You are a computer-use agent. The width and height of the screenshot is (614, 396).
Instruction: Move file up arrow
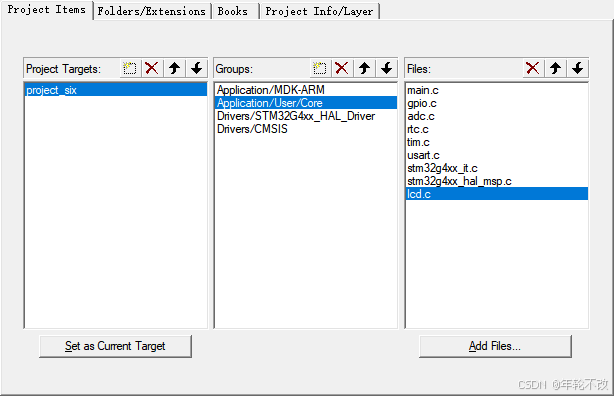click(555, 69)
